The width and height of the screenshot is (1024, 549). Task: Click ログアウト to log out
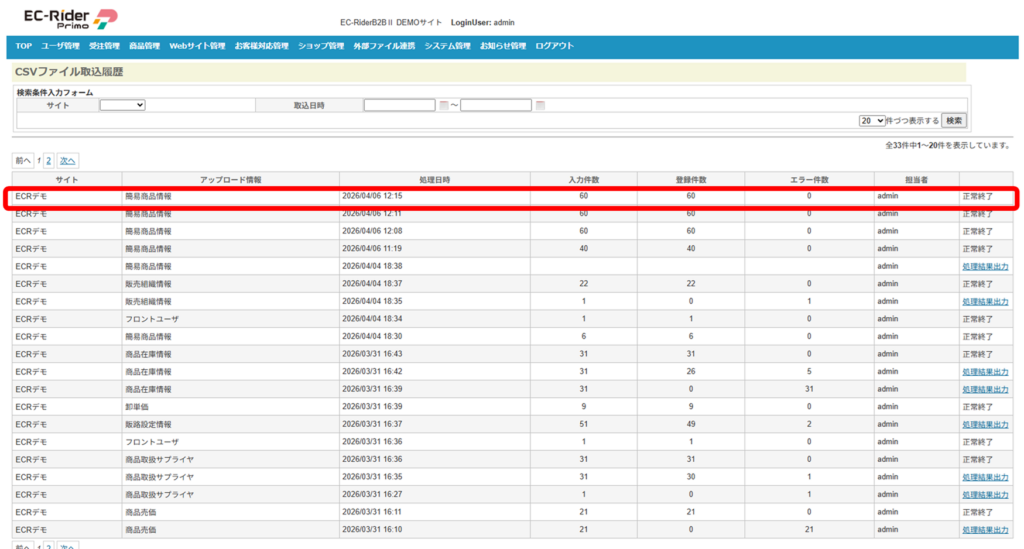(554, 46)
